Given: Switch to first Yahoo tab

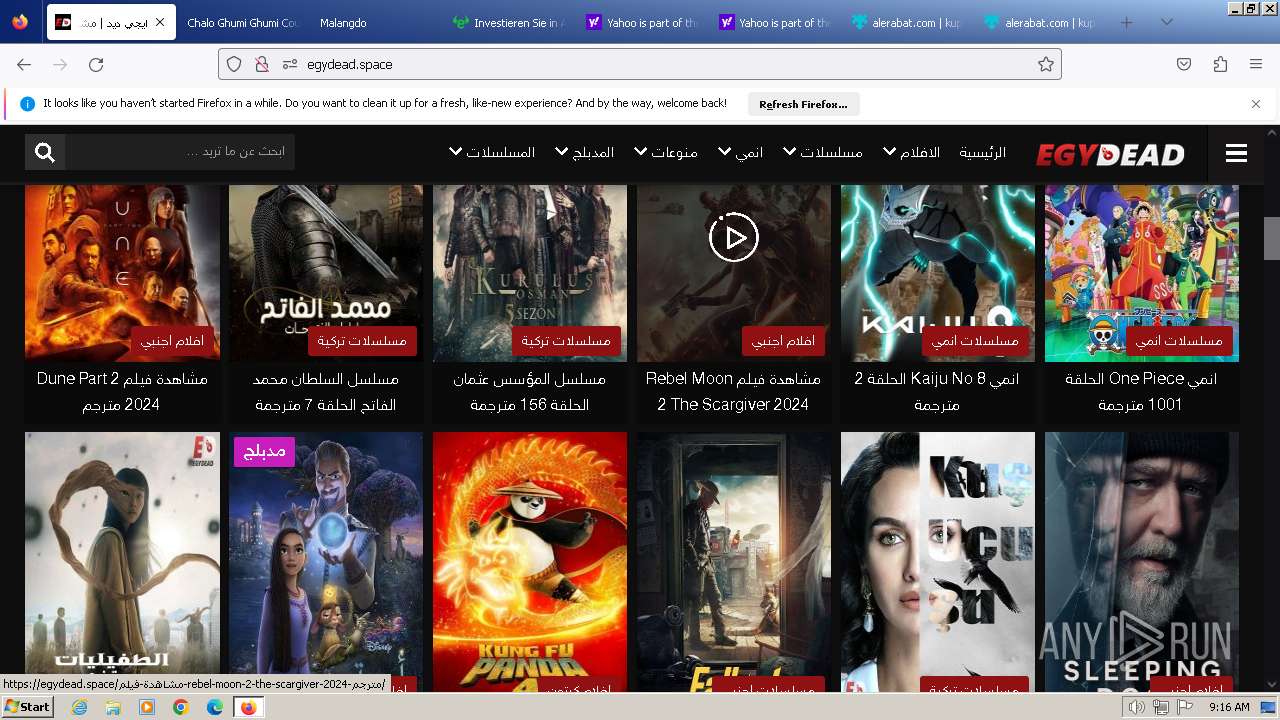Looking at the screenshot, I should 641,22.
